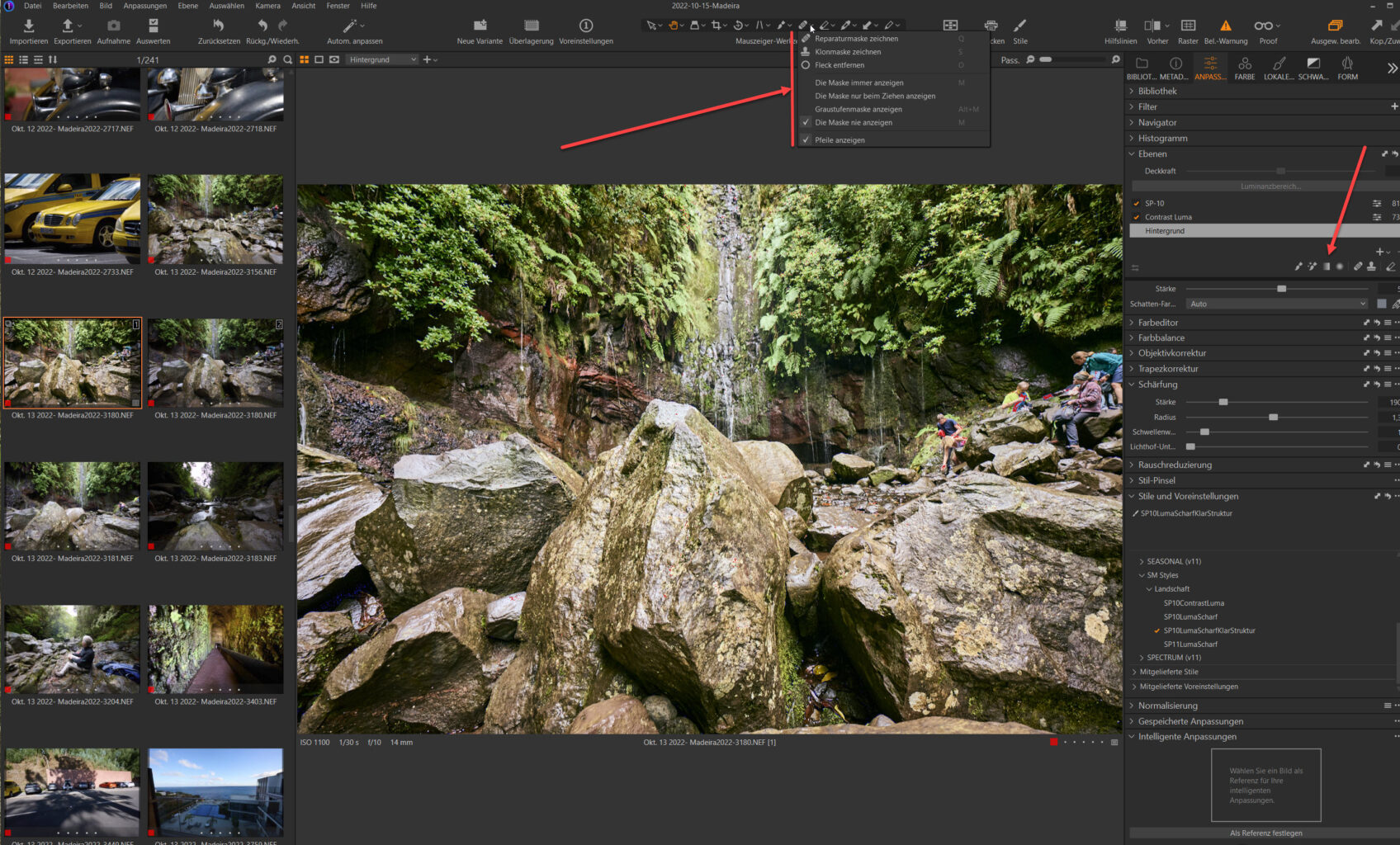Click the Bel.-Warnung exposure warning icon
The image size is (1400, 845).
[x=1226, y=26]
